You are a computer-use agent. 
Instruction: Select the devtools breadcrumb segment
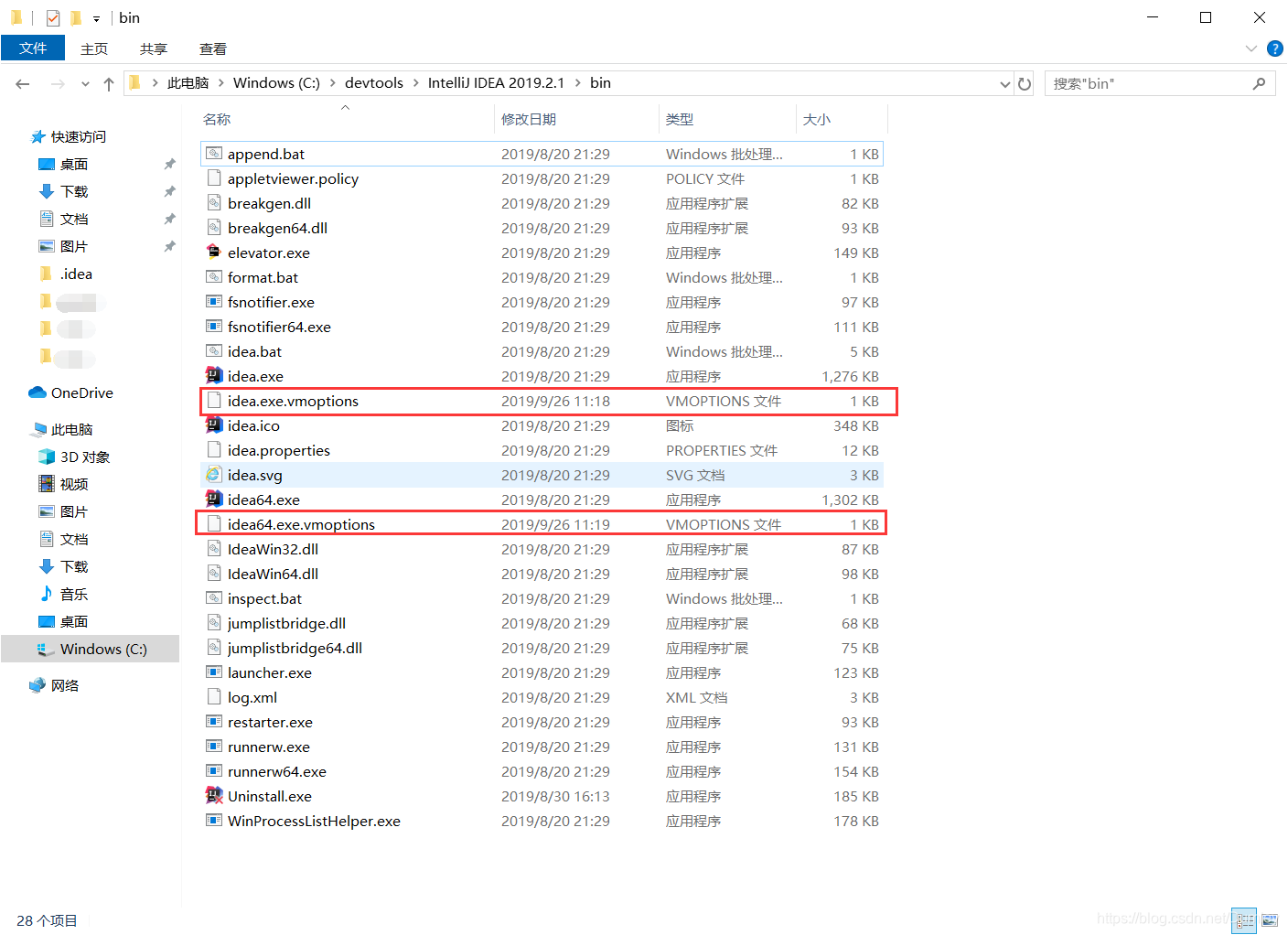[374, 83]
